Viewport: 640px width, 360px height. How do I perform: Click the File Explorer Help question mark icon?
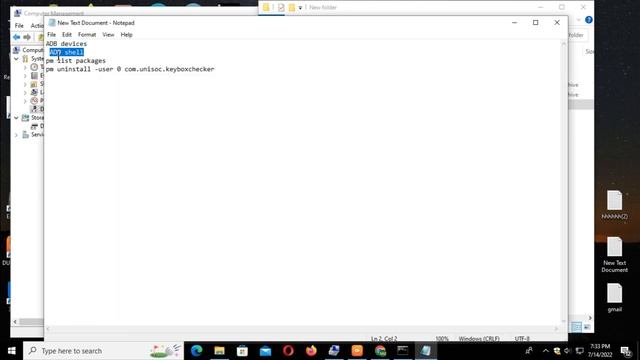tap(589, 20)
